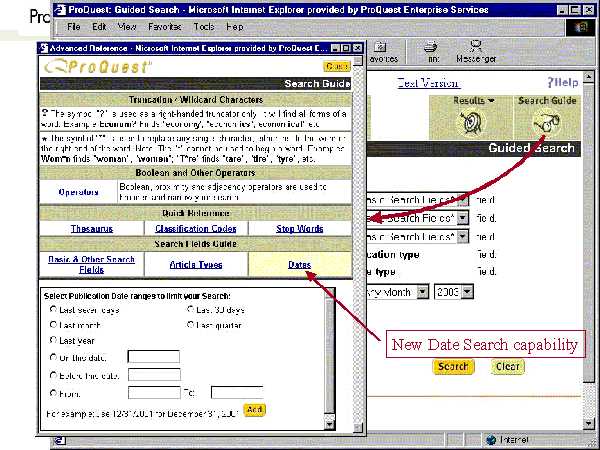Open the Help menu
This screenshot has height=450, width=600.
coord(235,27)
